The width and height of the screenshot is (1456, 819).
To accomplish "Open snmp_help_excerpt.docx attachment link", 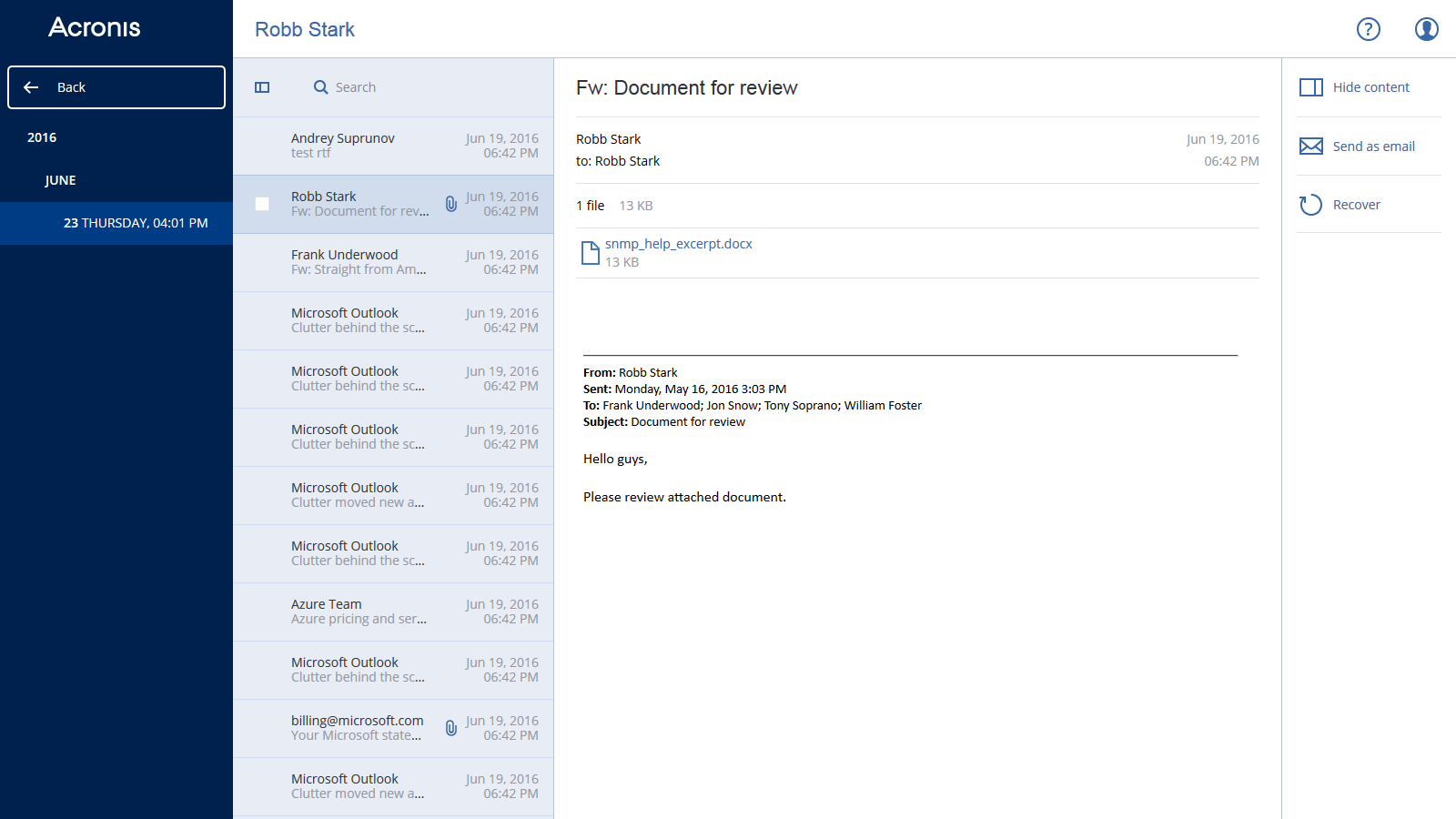I will click(678, 244).
